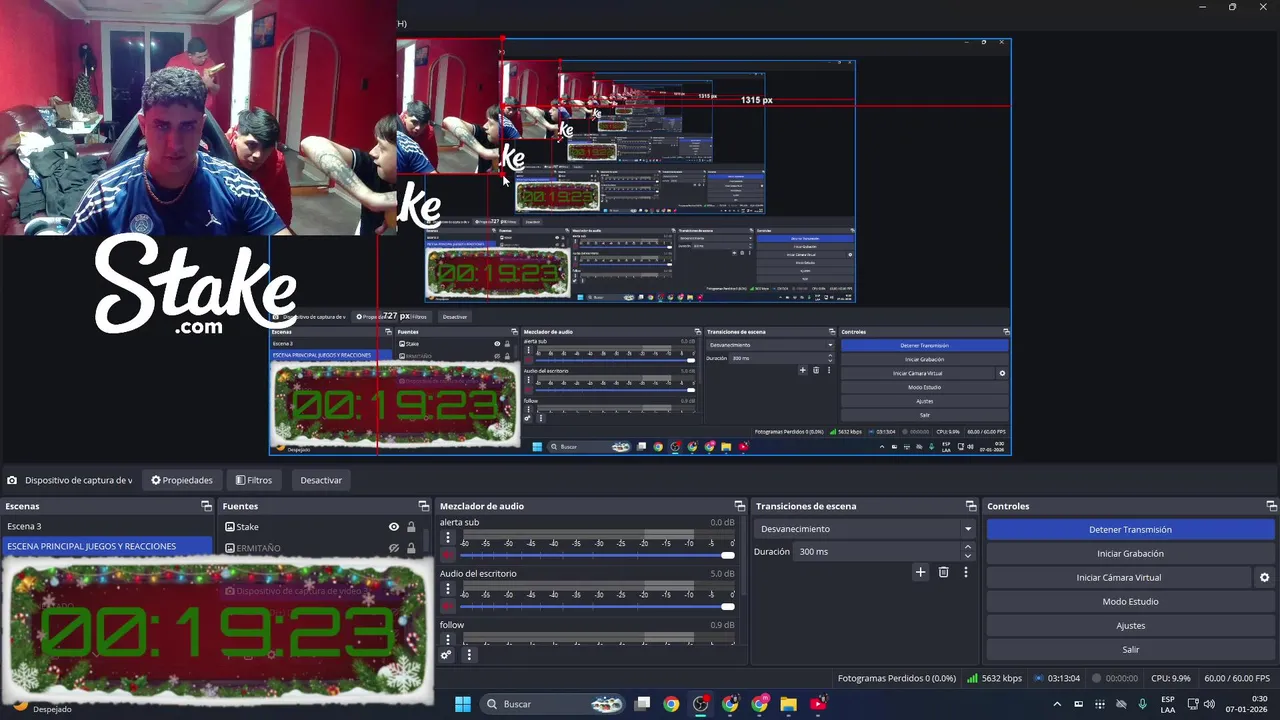
Task: Open the Windows Start menu
Action: click(x=463, y=704)
